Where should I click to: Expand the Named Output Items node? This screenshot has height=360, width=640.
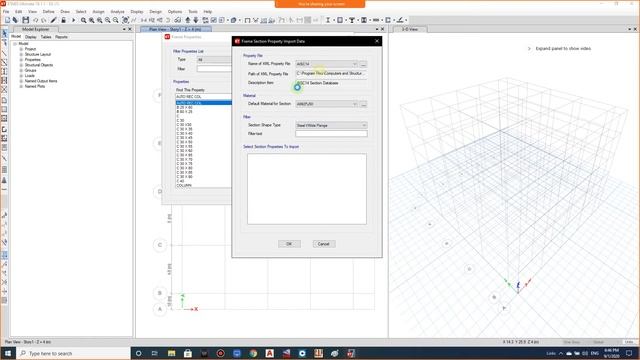tap(21, 81)
